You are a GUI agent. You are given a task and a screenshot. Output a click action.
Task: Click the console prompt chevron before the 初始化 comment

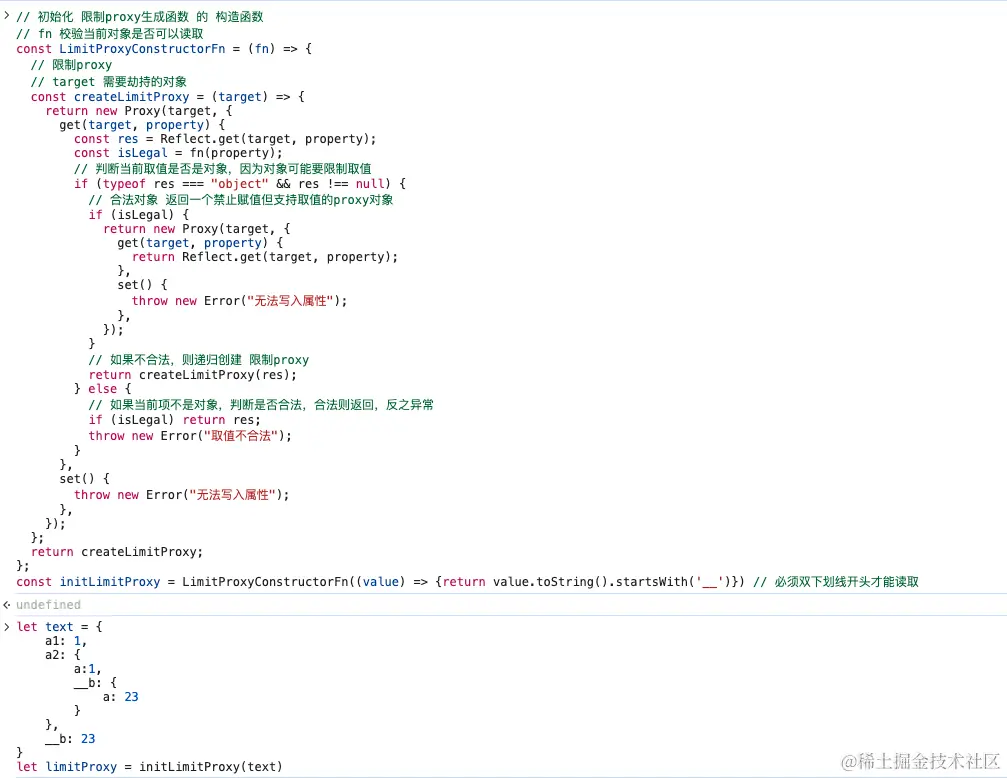click(x=6, y=15)
